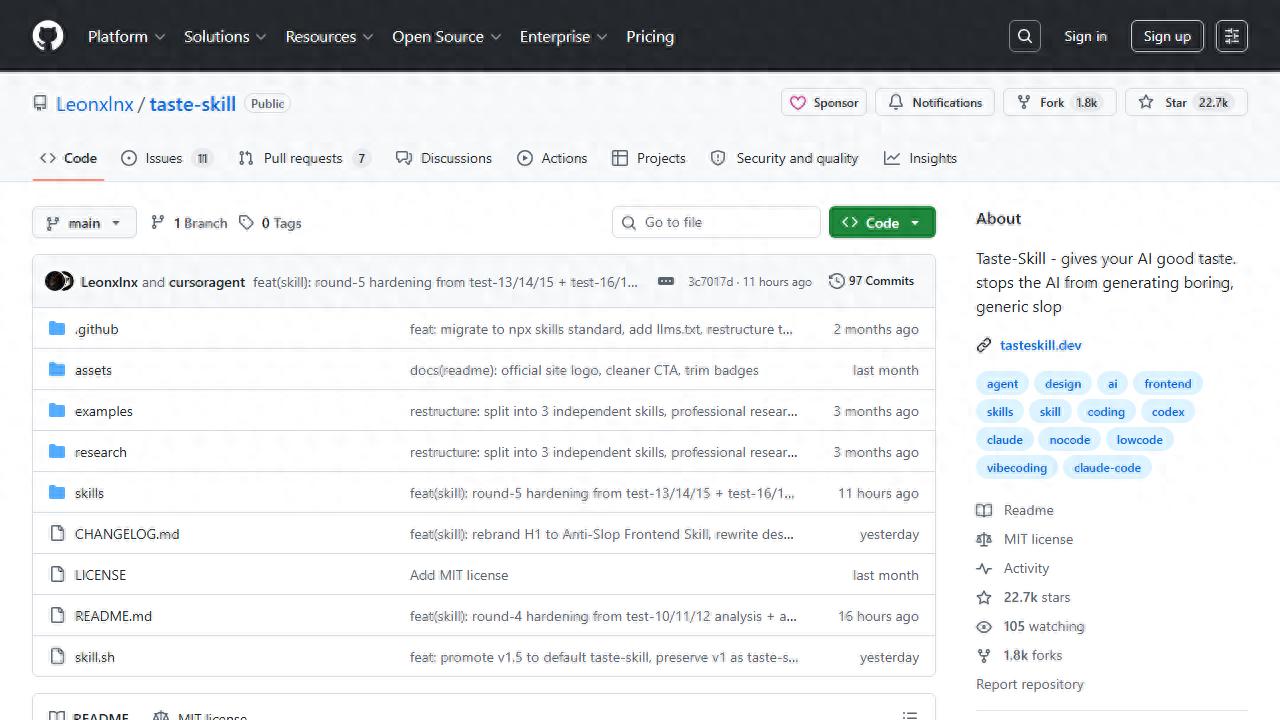
Task: Select the claude-code topic tag
Action: [1107, 467]
